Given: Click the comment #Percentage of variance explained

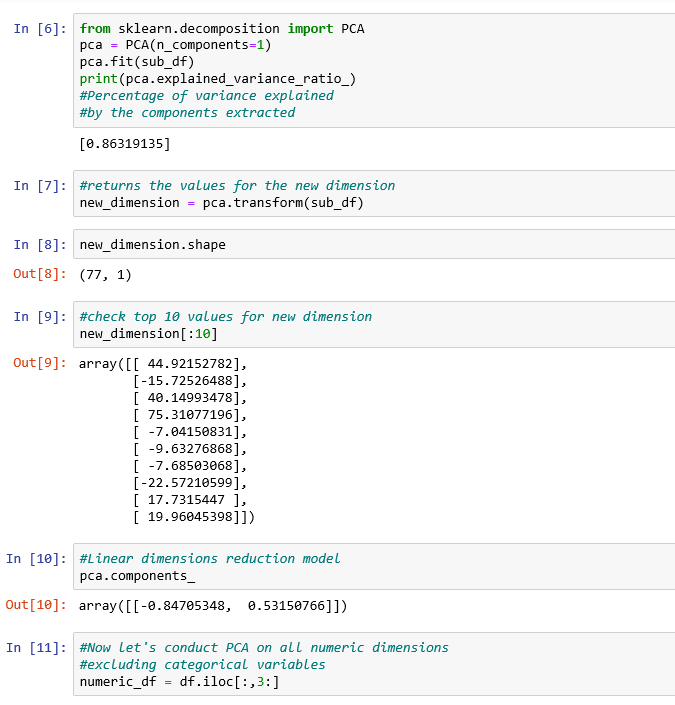Looking at the screenshot, I should coord(206,96).
